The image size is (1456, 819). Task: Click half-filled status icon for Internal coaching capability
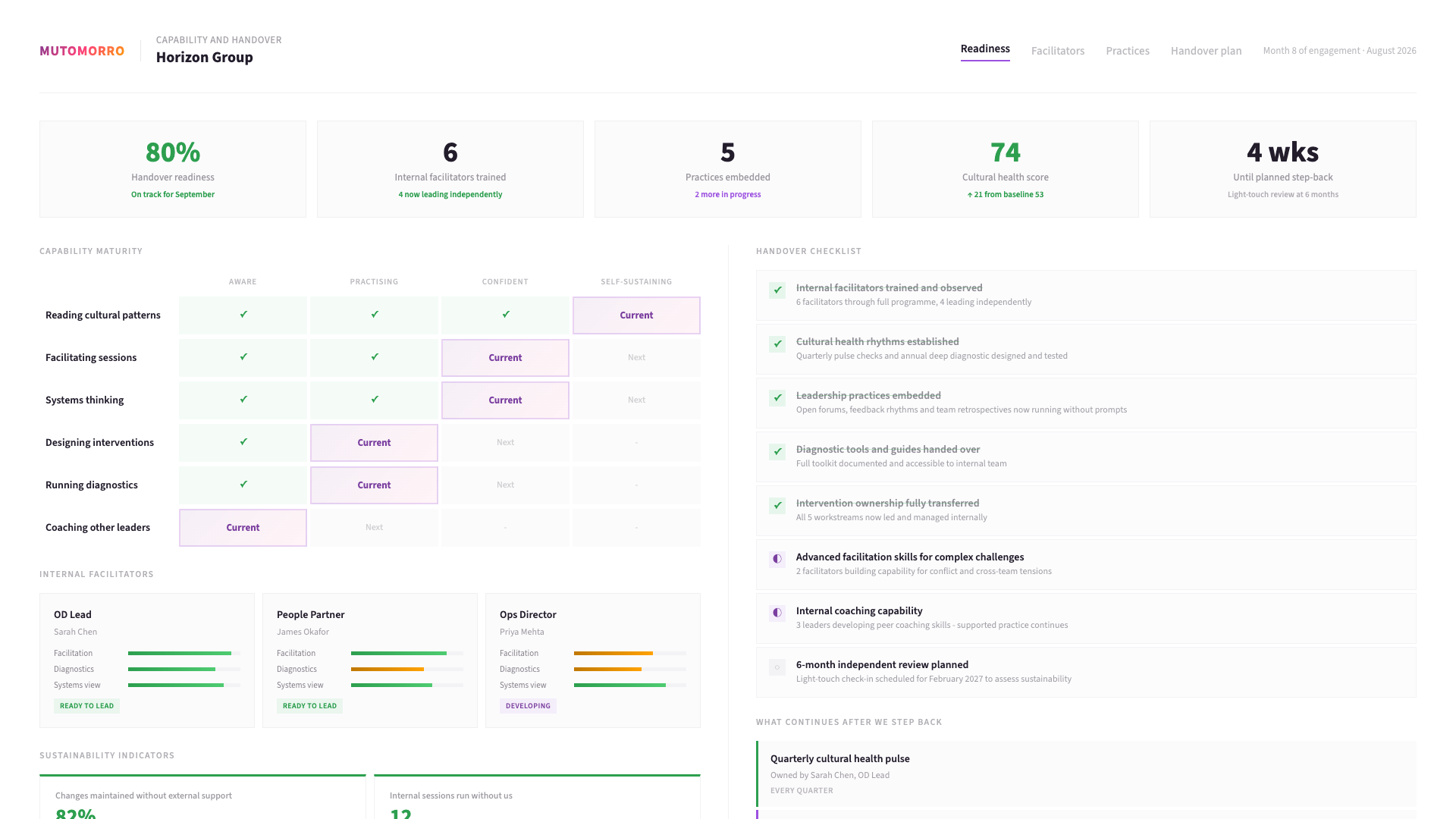pyautogui.click(x=777, y=613)
